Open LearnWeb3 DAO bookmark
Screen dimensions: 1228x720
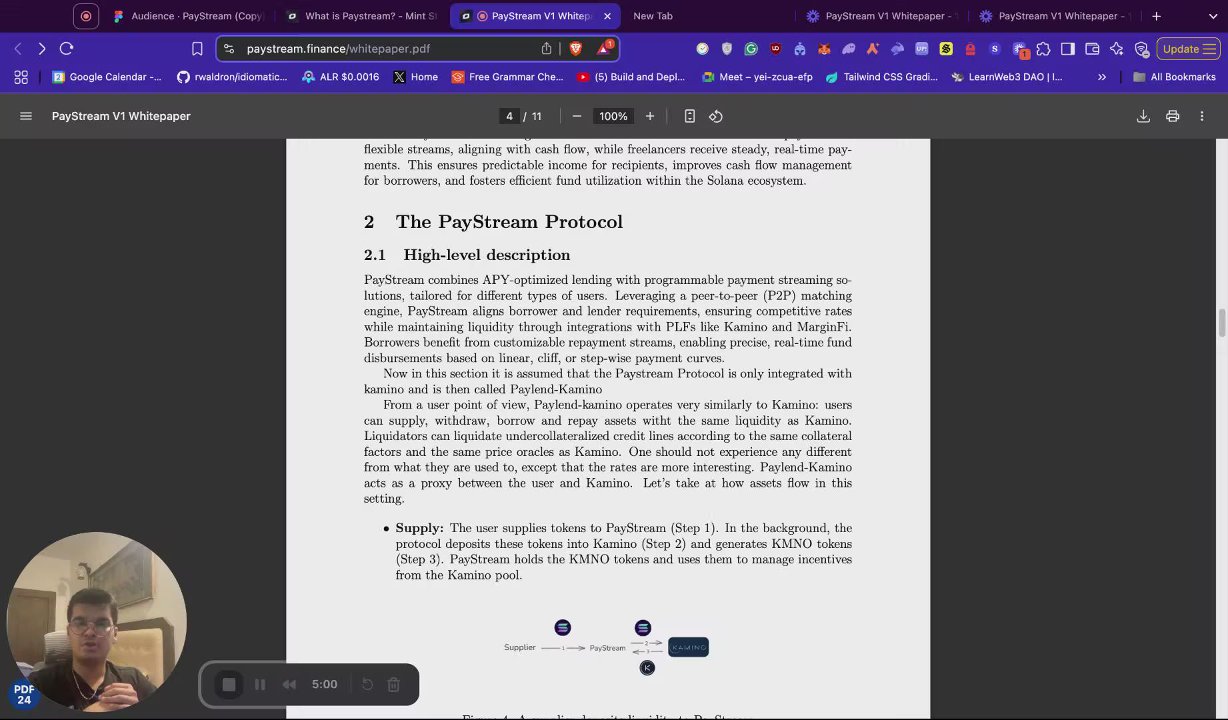point(1007,77)
